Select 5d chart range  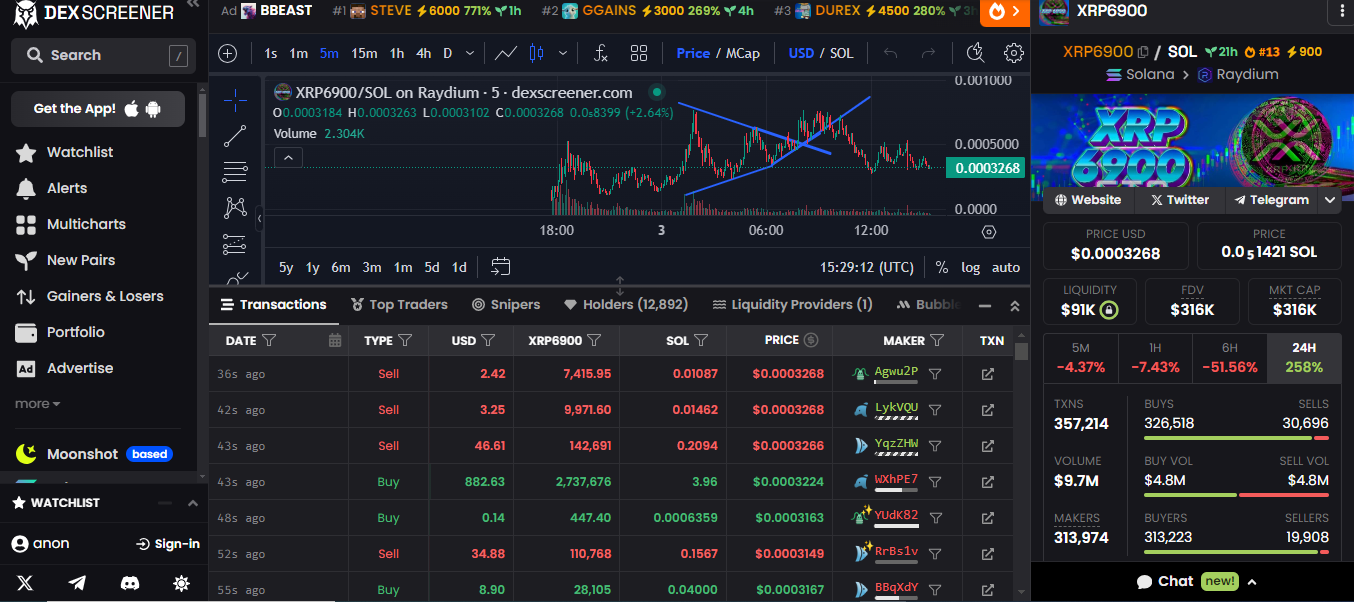[432, 267]
